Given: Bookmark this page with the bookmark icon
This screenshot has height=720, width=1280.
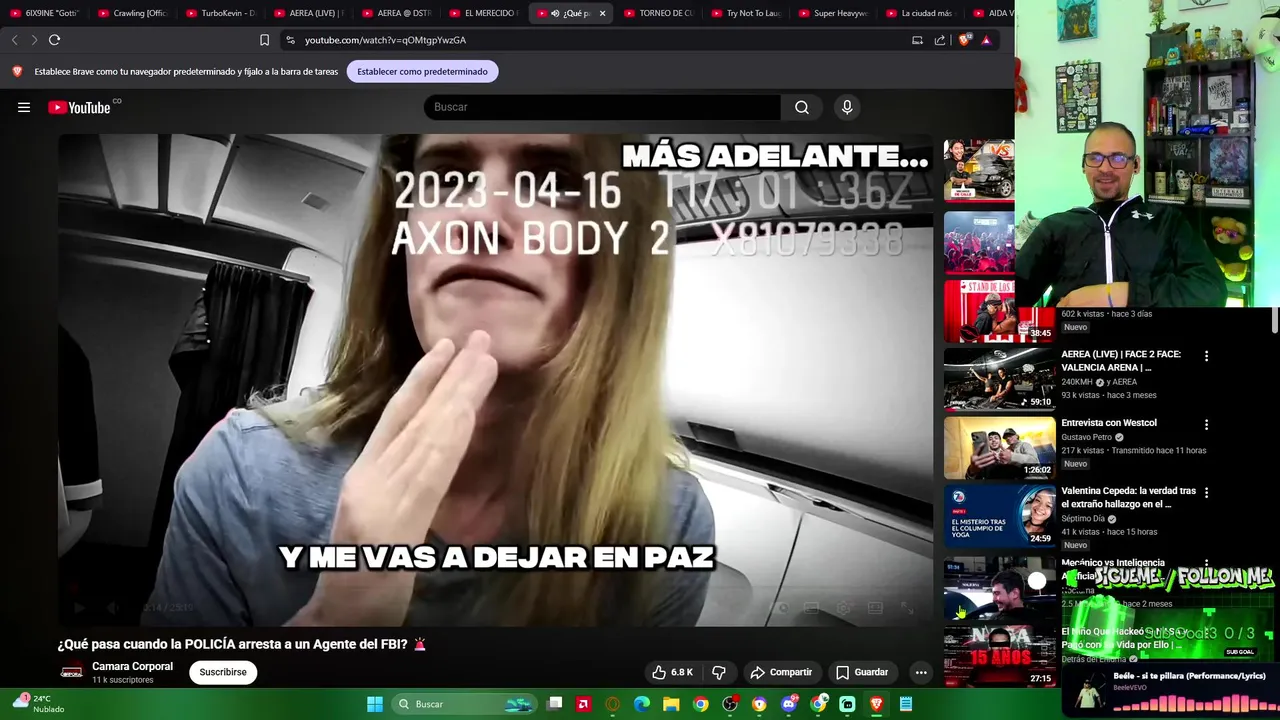Looking at the screenshot, I should click(264, 40).
